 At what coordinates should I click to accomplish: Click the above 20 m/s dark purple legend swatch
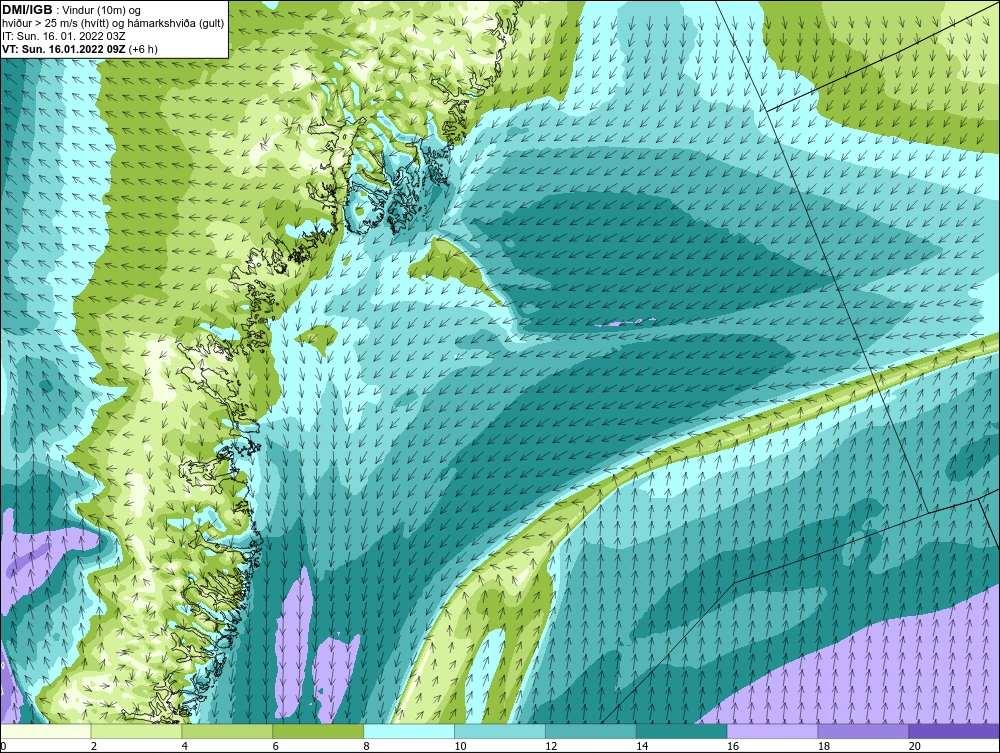(x=954, y=731)
